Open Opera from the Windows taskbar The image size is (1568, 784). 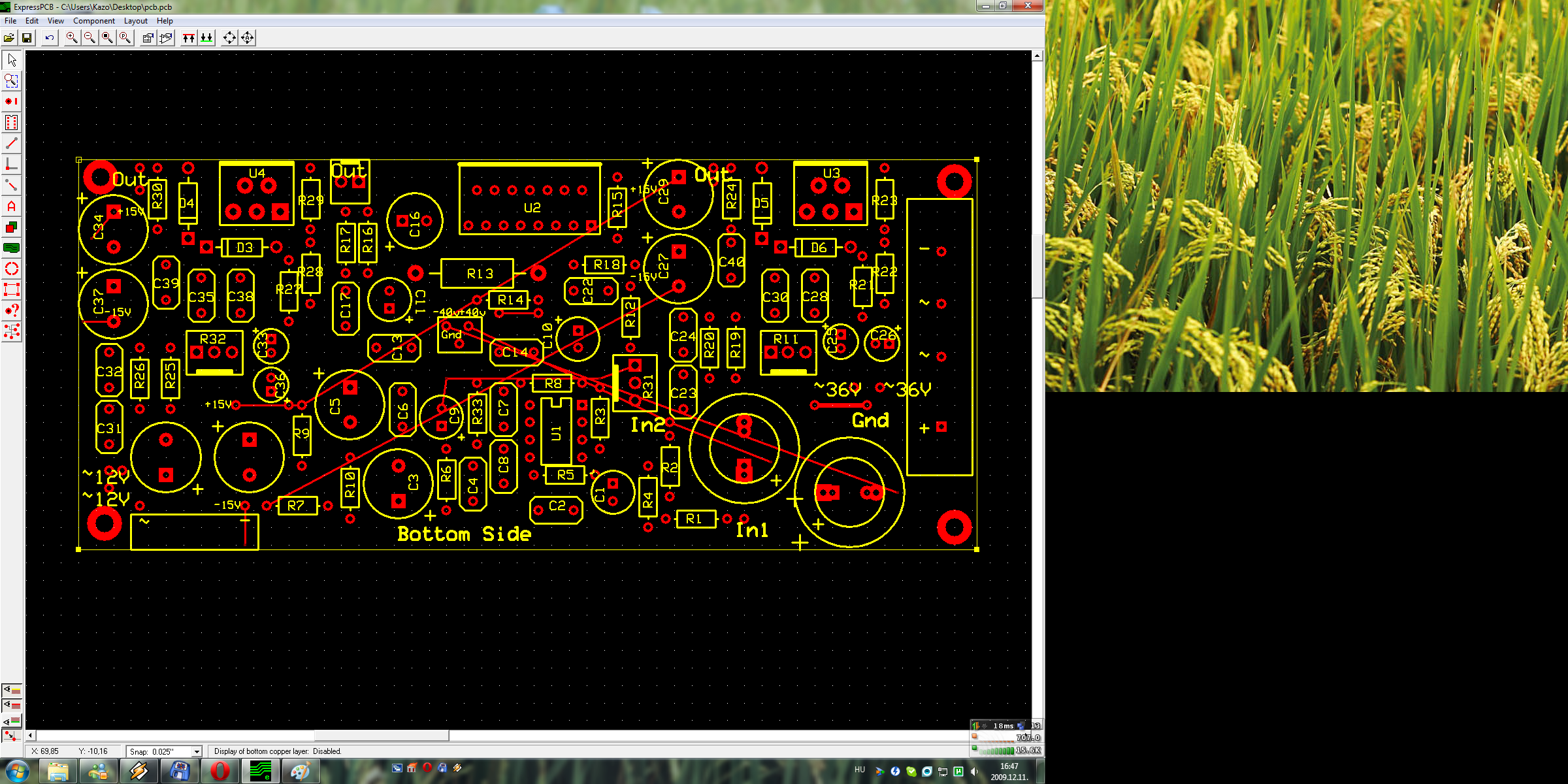coord(220,771)
